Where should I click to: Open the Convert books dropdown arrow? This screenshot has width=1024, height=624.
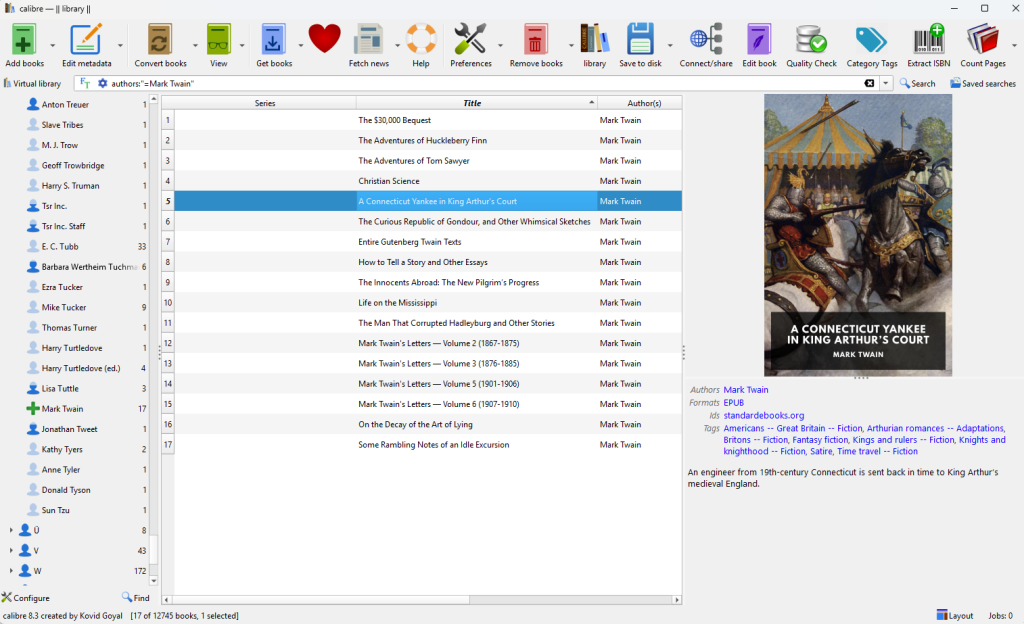(x=195, y=46)
